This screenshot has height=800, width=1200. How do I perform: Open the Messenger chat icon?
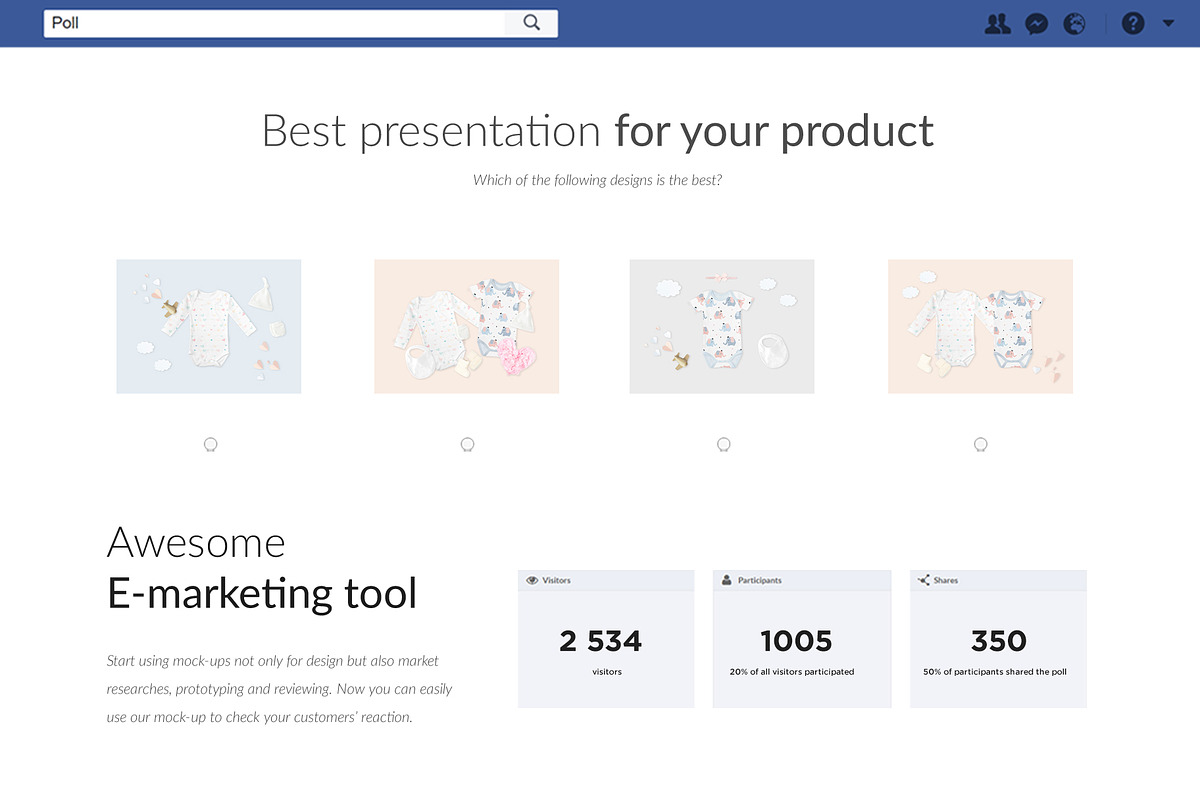[1037, 23]
